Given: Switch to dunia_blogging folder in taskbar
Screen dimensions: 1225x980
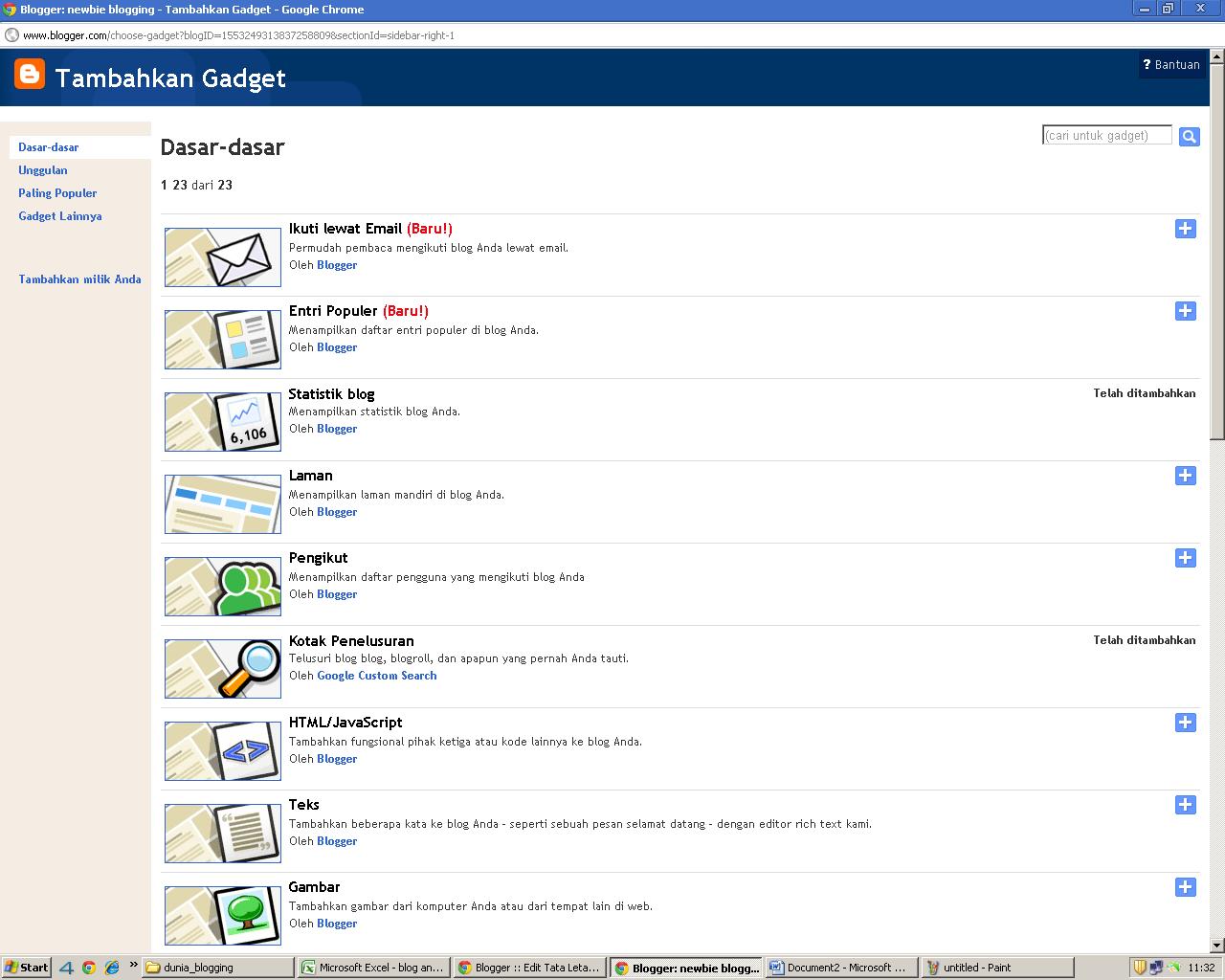Looking at the screenshot, I should (218, 968).
